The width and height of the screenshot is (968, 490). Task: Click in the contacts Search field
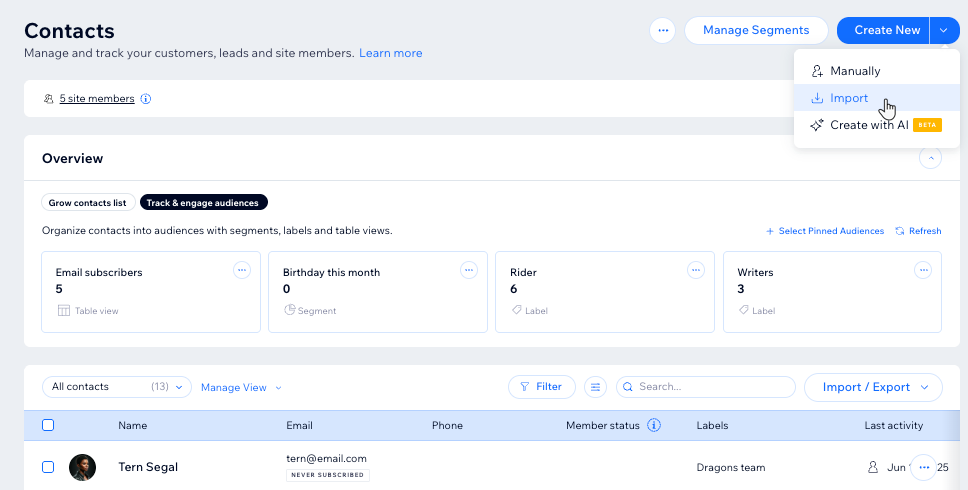tap(712, 387)
